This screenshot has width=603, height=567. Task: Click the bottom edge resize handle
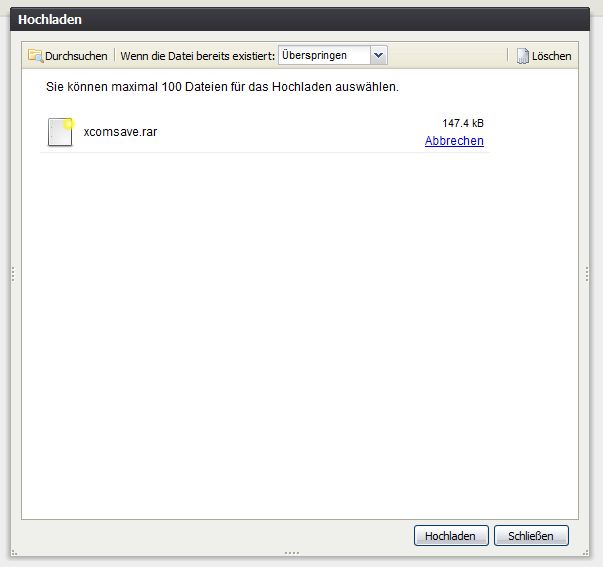pyautogui.click(x=291, y=552)
